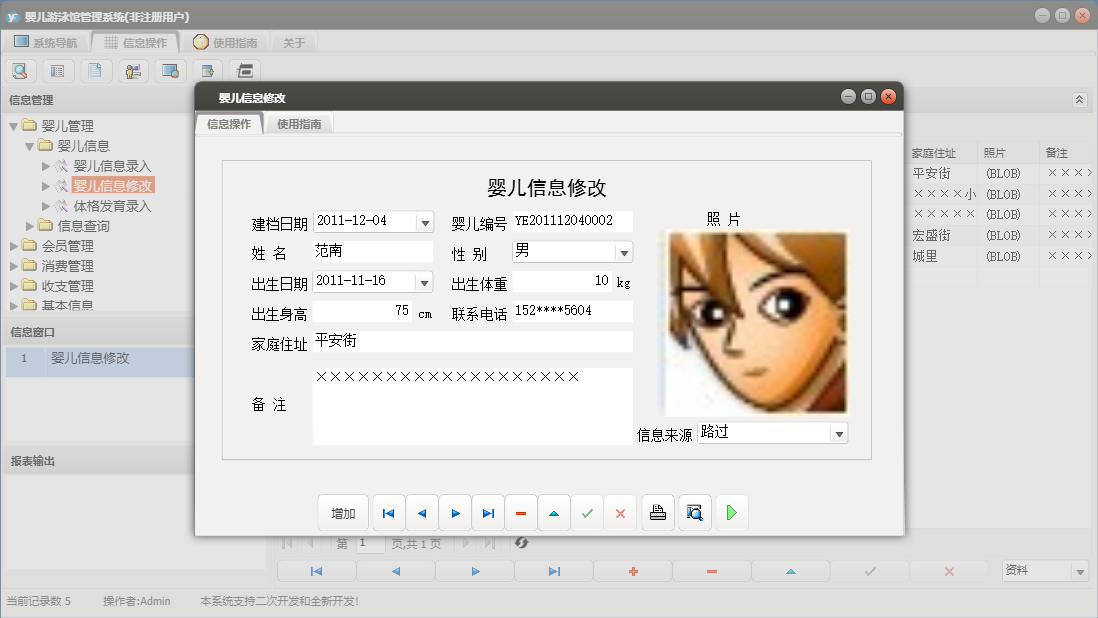Screen dimensions: 1098x618
Task: Click the report list icon in the toolbar
Action: (x=58, y=70)
